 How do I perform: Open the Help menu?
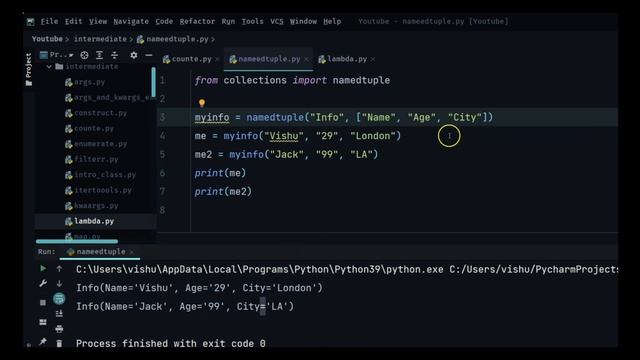click(x=332, y=22)
